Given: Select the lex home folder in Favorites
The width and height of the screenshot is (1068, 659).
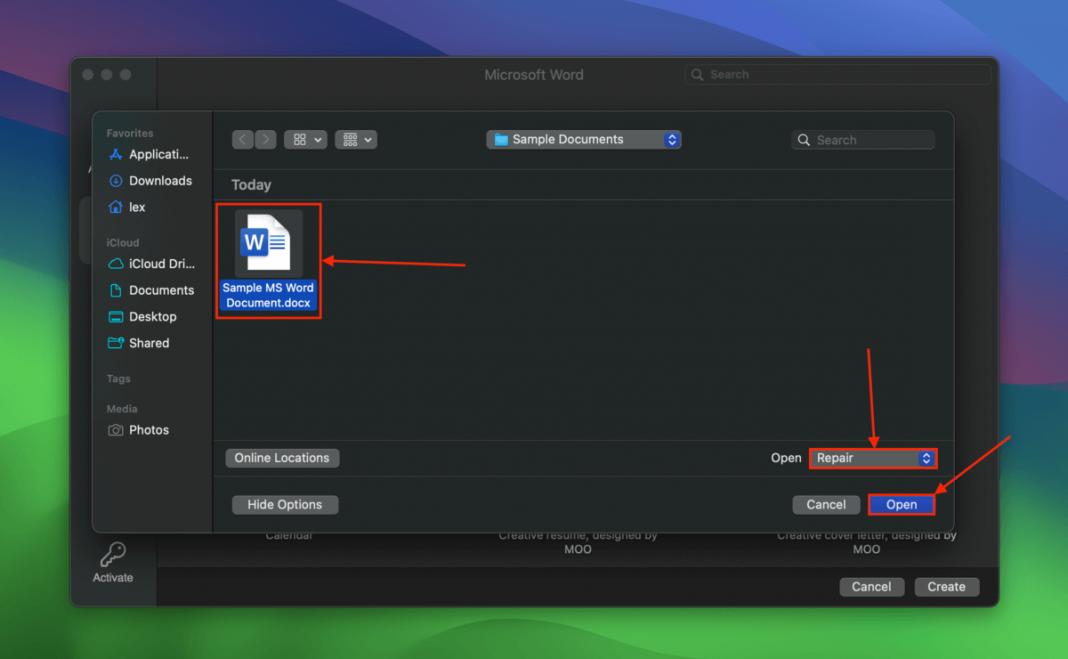Looking at the screenshot, I should pyautogui.click(x=135, y=207).
